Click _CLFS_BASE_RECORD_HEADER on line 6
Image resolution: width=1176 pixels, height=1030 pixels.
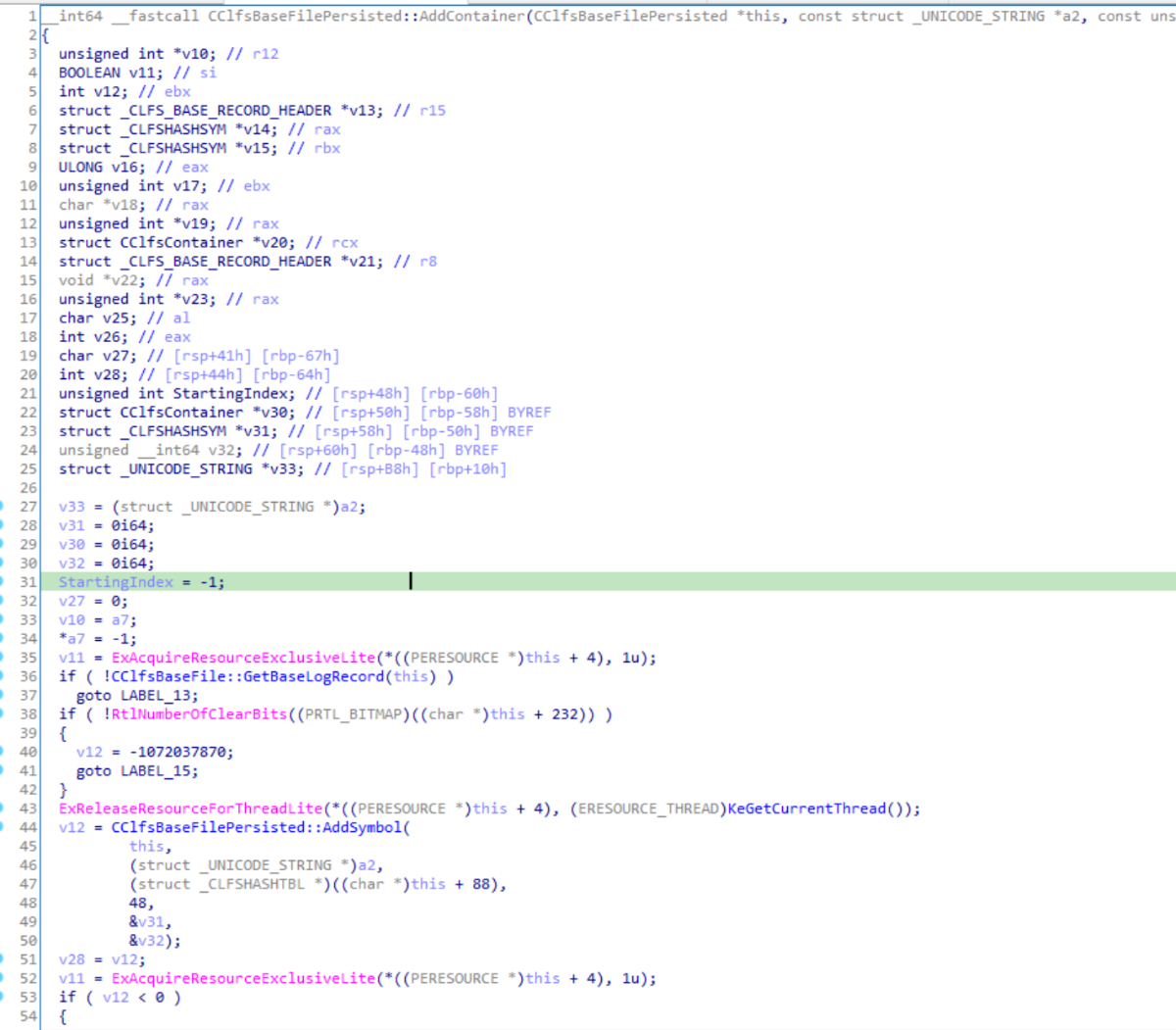(225, 111)
